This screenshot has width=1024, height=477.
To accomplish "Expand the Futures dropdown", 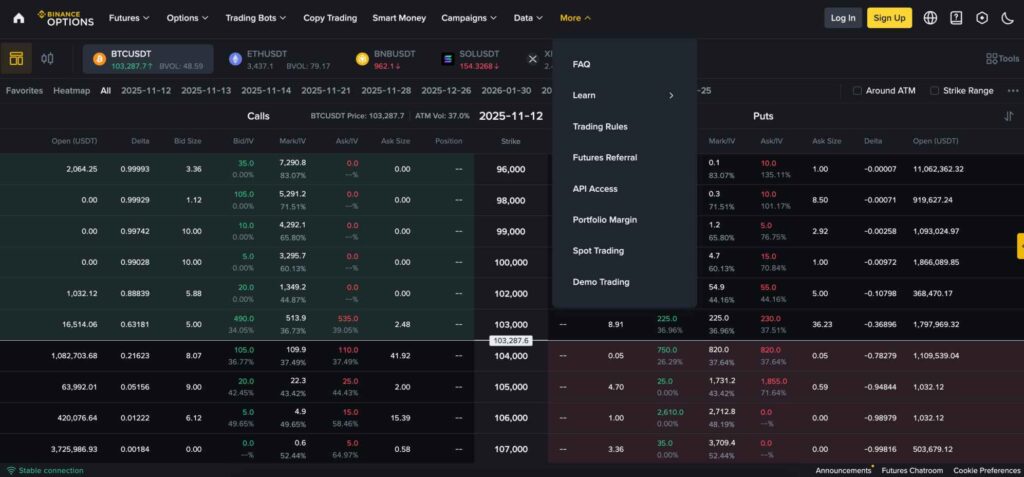I will 129,18.
